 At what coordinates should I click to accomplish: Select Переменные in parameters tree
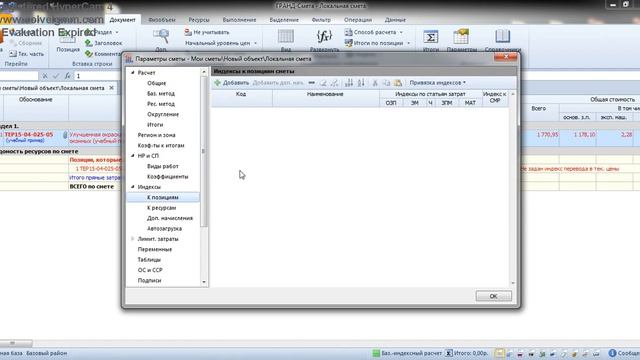155,249
